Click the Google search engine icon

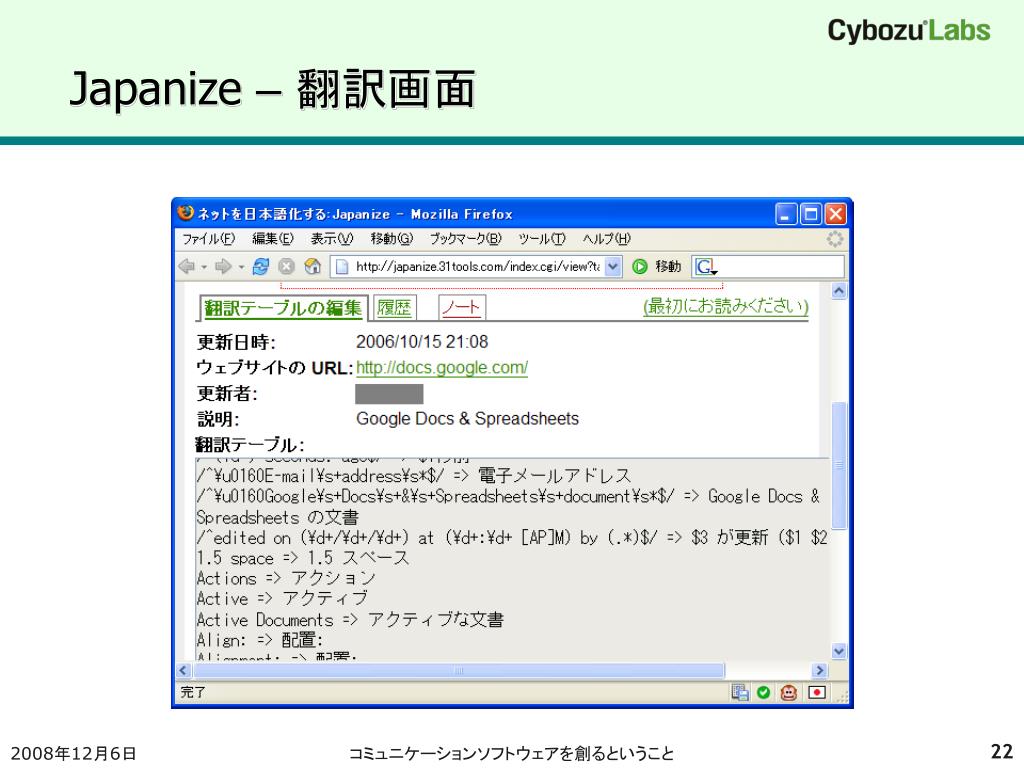(705, 266)
